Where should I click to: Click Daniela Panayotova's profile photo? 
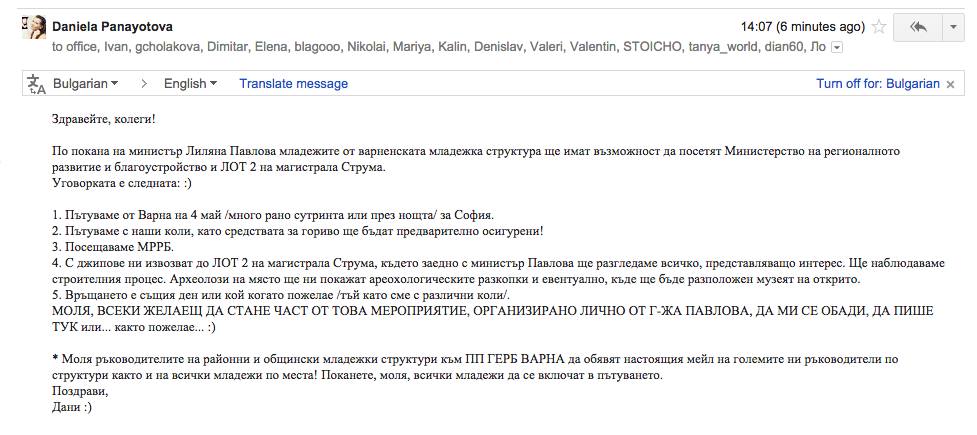34,27
